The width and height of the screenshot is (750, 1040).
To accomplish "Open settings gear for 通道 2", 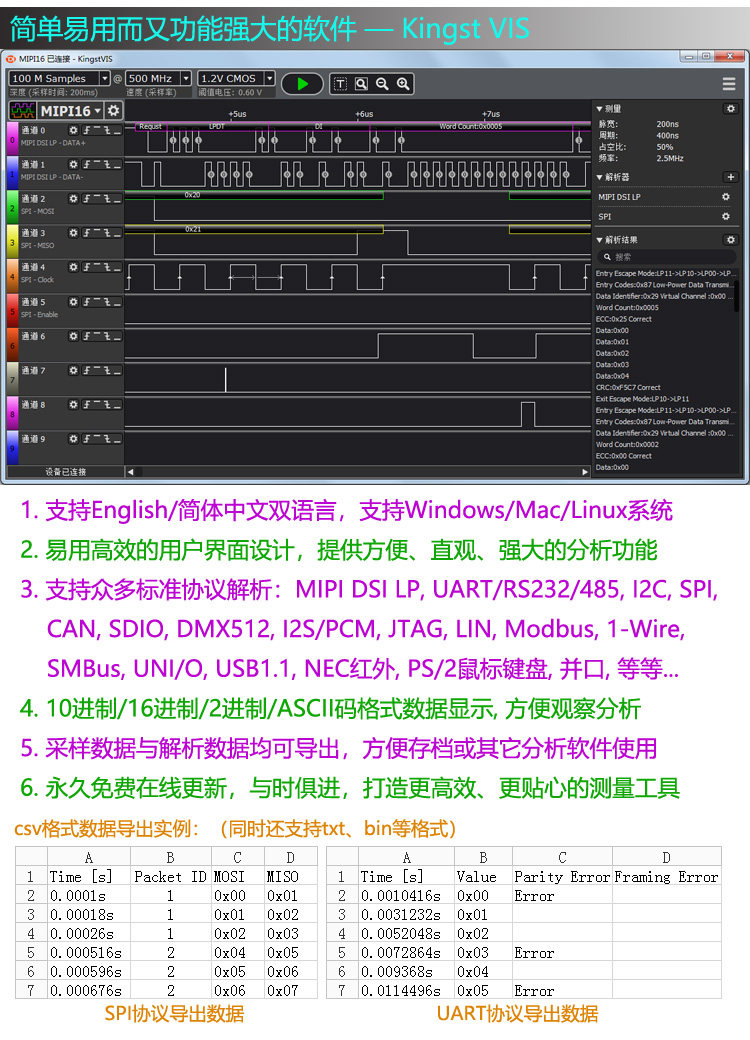I will (x=74, y=199).
